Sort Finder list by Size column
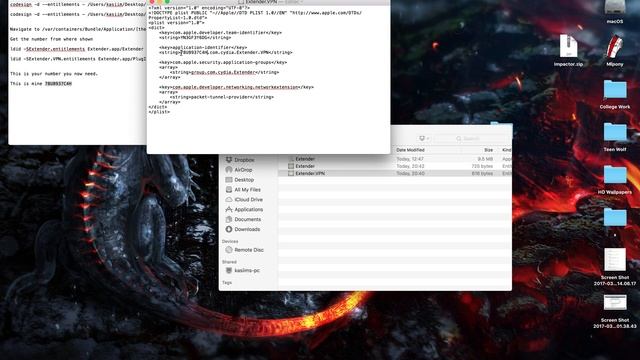 pos(488,150)
